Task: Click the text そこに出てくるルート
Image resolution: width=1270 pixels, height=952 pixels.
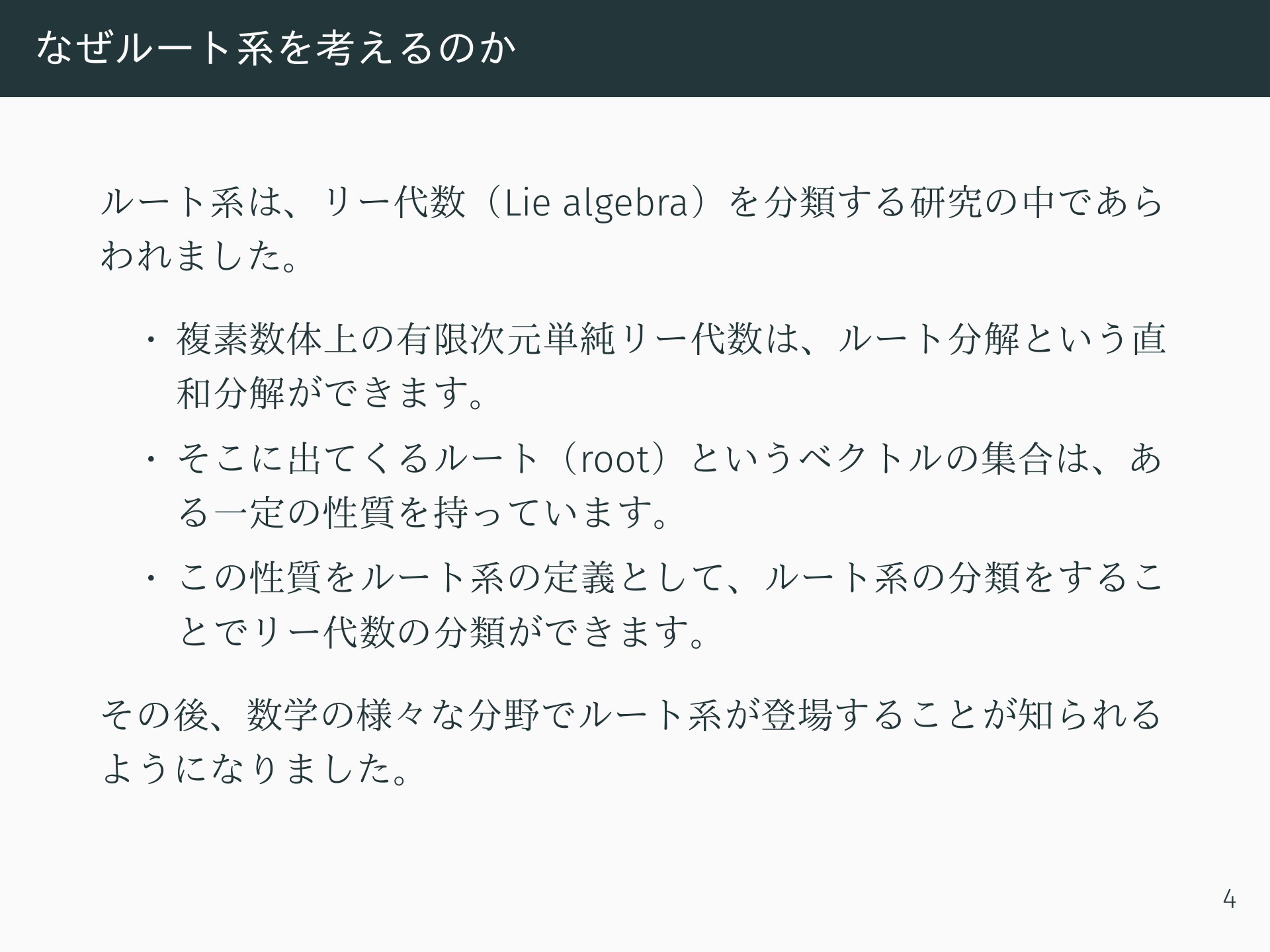Action: 359,459
